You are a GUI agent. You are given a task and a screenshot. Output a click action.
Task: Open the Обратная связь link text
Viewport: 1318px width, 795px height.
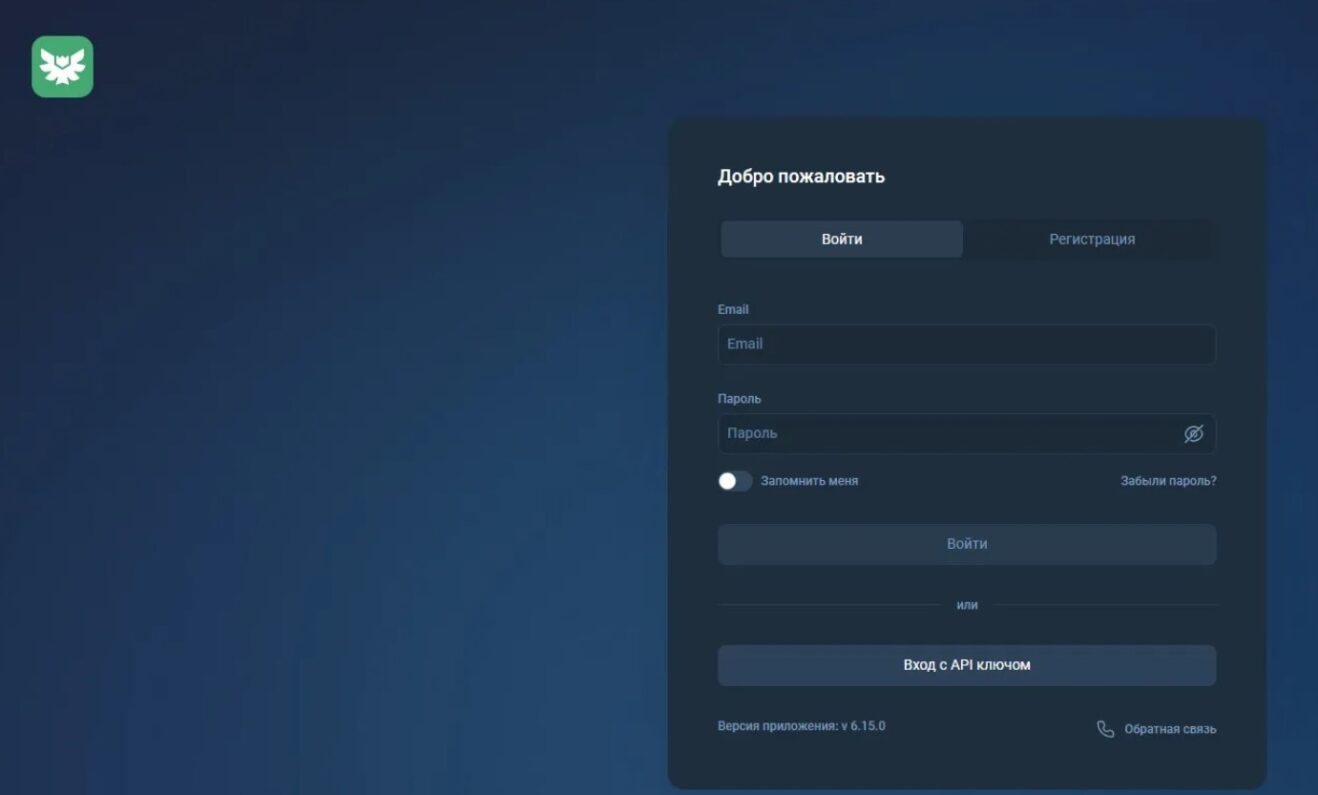click(1170, 729)
